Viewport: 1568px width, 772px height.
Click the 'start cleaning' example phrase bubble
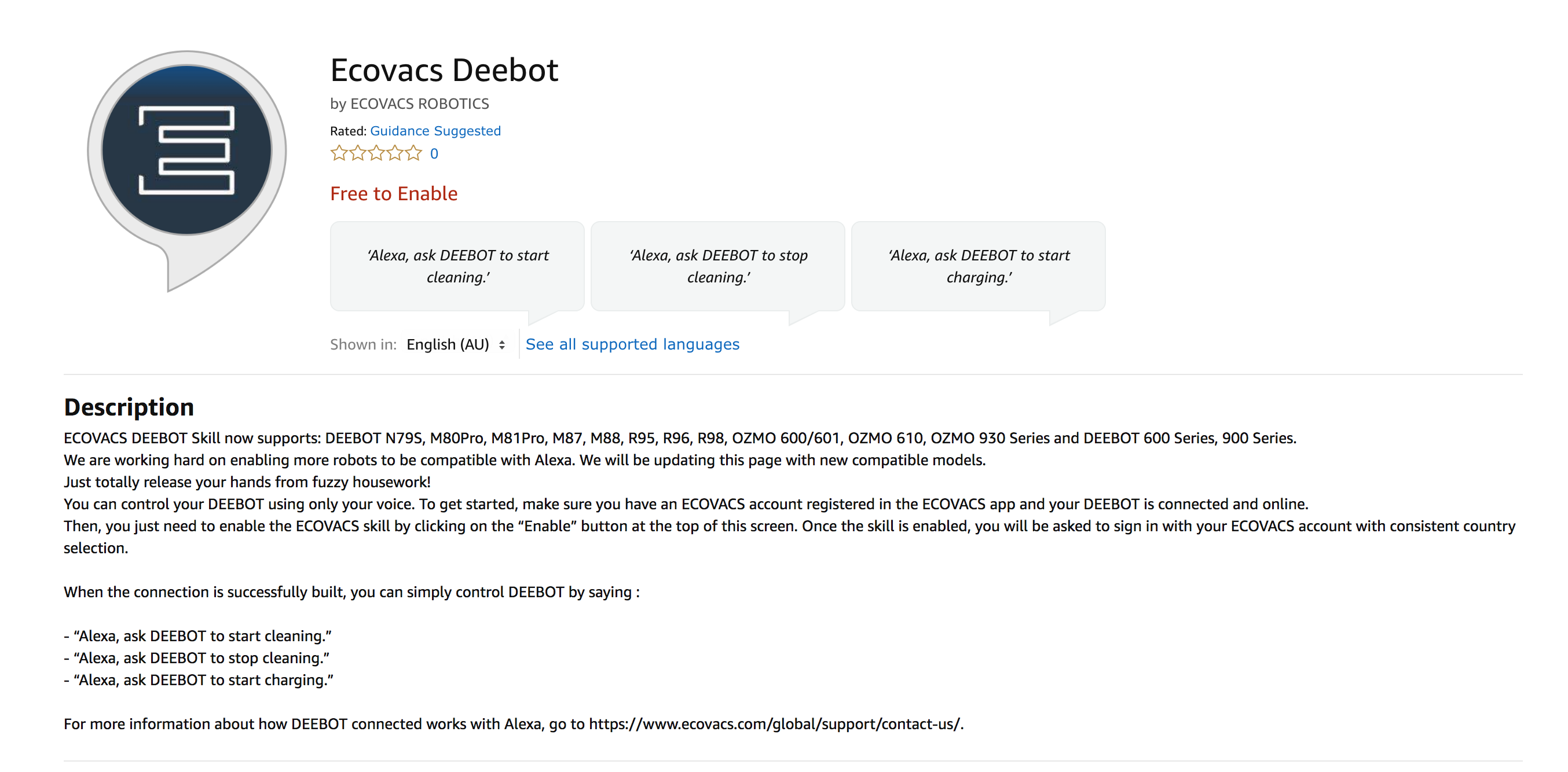coord(457,266)
